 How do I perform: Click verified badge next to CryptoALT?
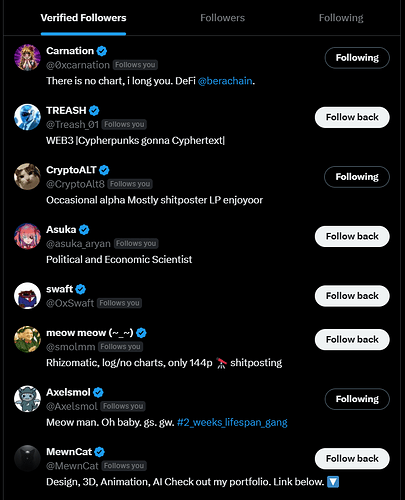[104, 170]
